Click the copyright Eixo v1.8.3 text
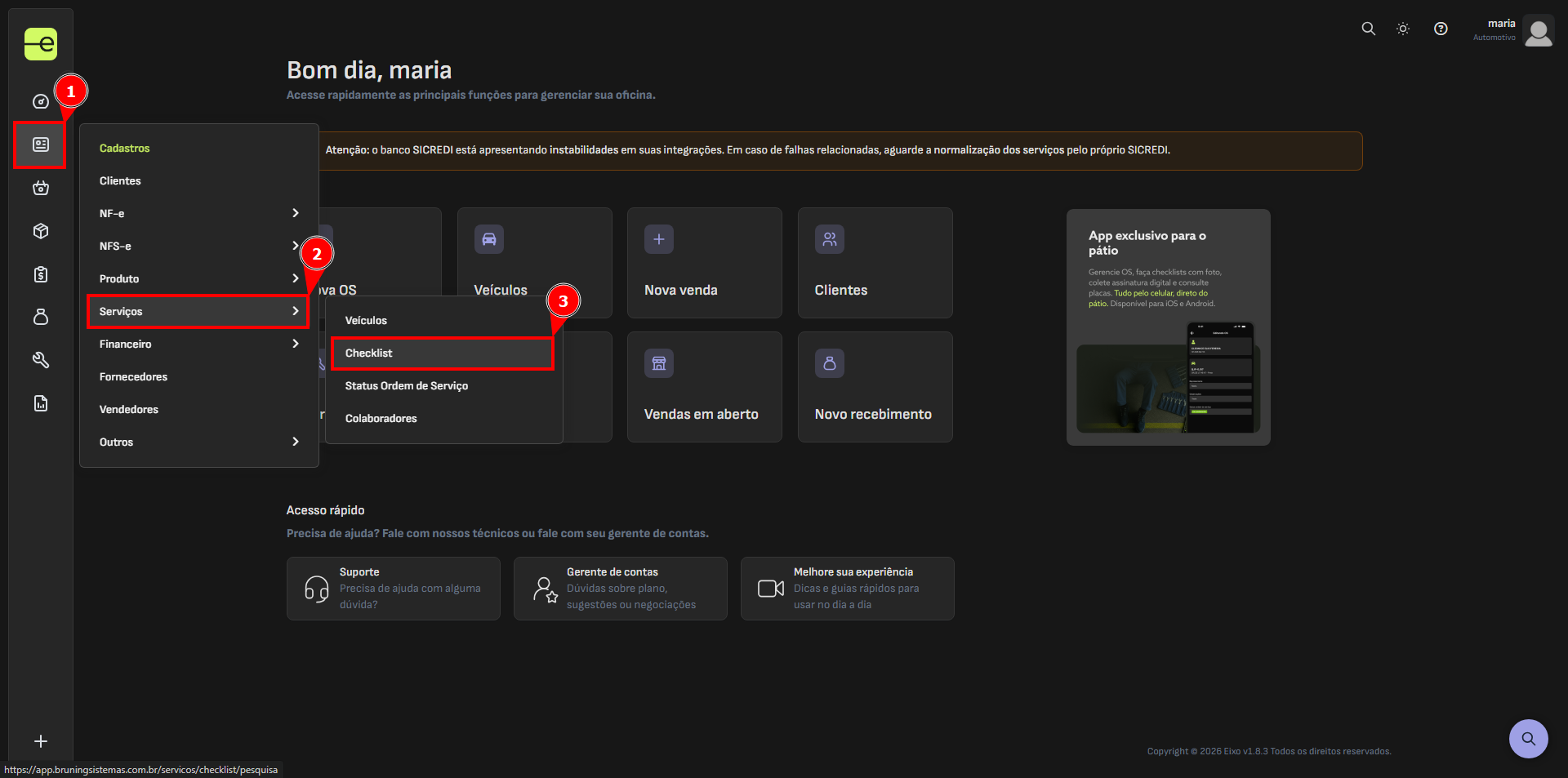Screen dimensions: 1568x778 (x=1269, y=751)
